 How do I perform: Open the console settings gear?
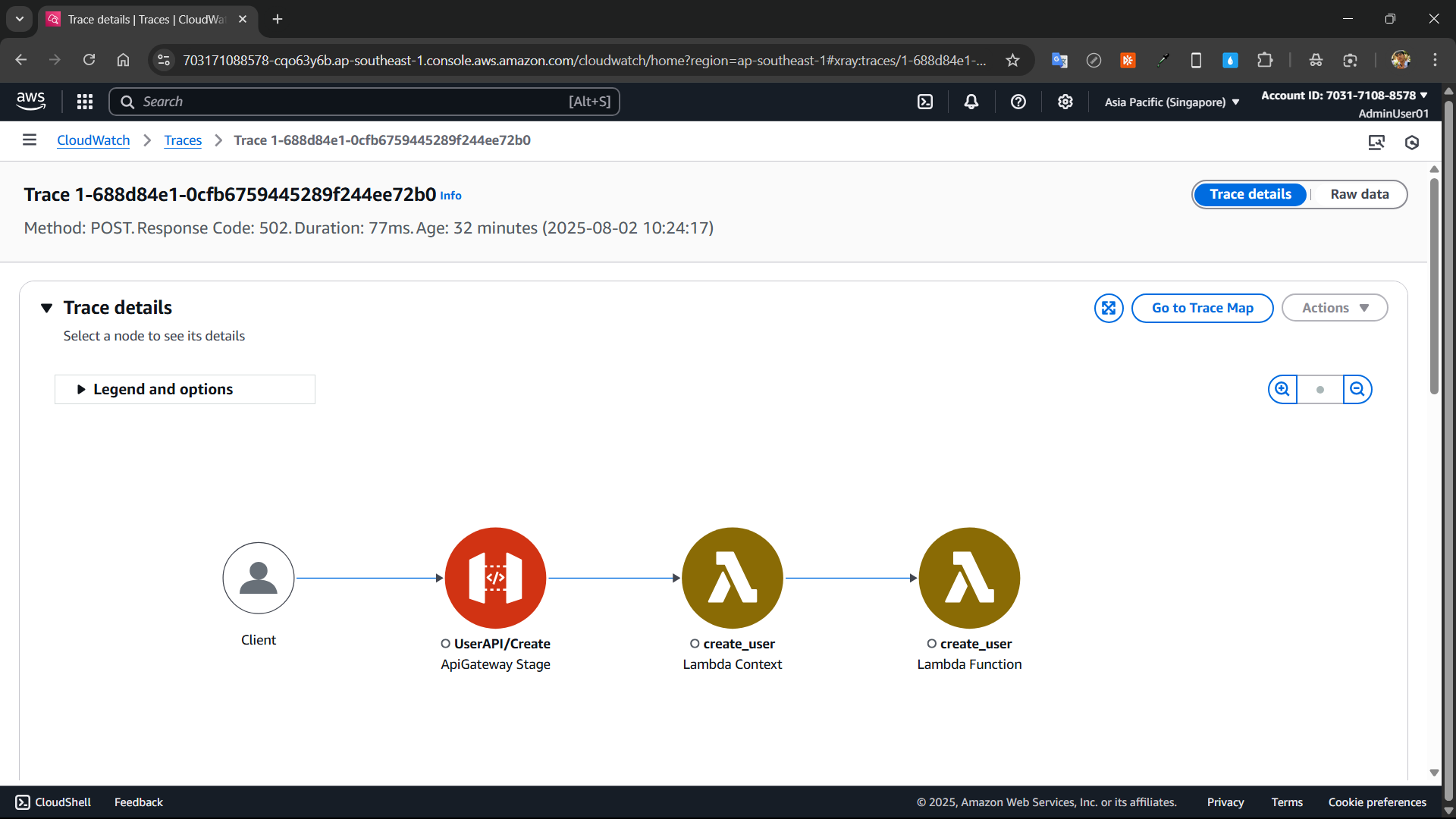click(1065, 102)
